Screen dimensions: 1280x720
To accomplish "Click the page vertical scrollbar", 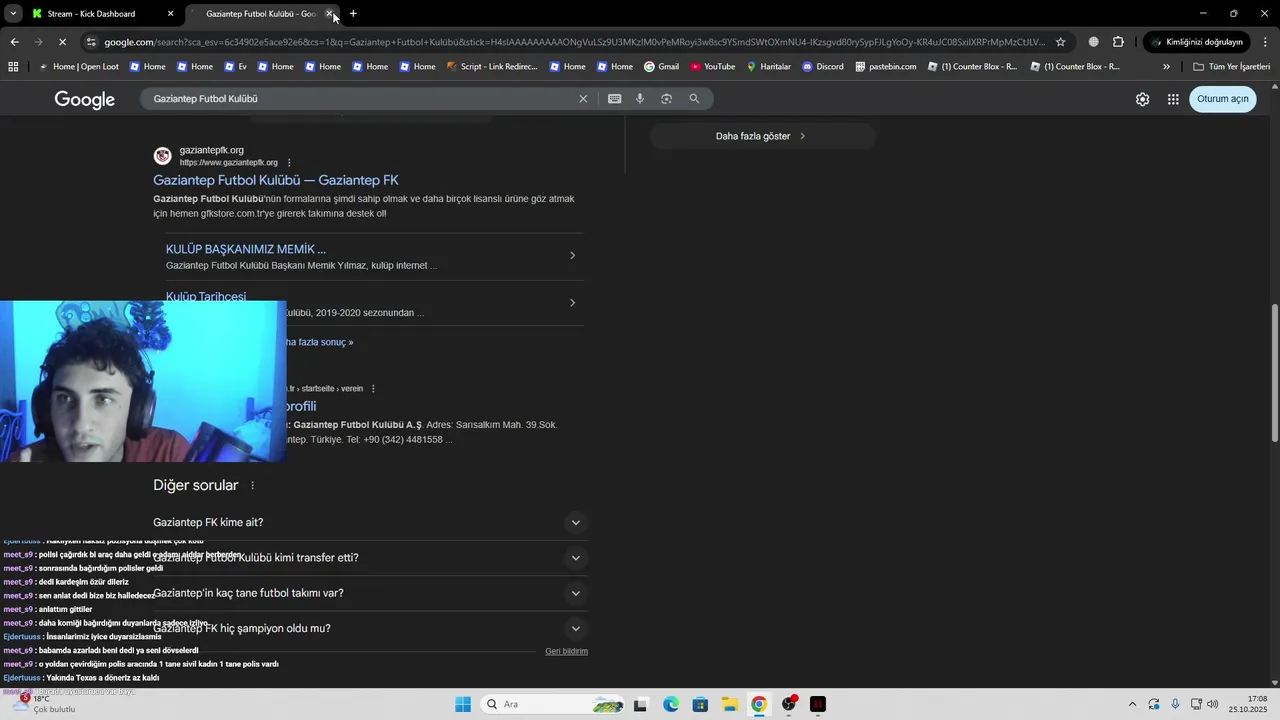I will [x=1274, y=372].
